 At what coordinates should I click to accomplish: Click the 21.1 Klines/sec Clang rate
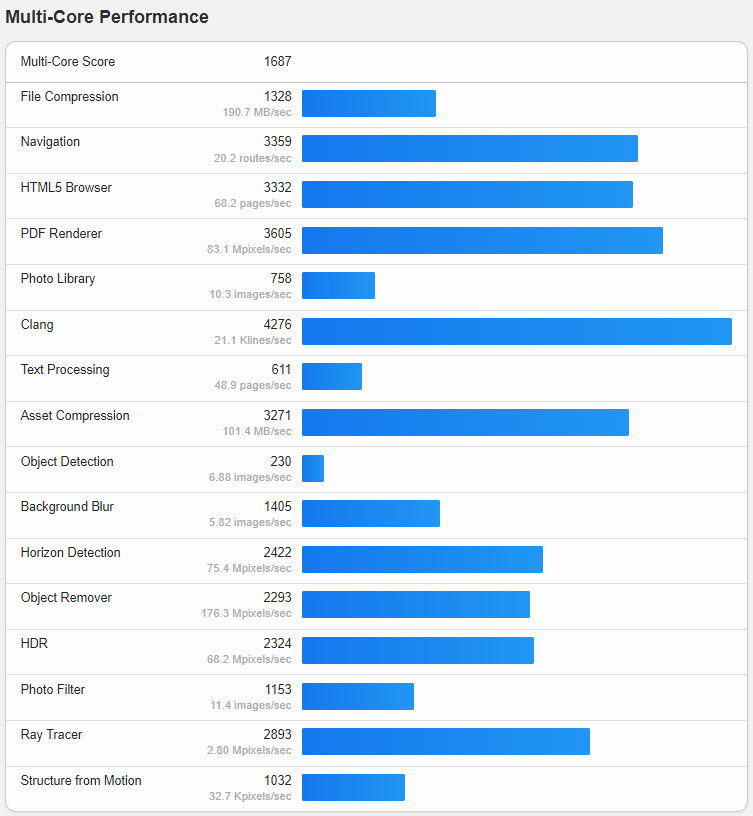click(253, 340)
